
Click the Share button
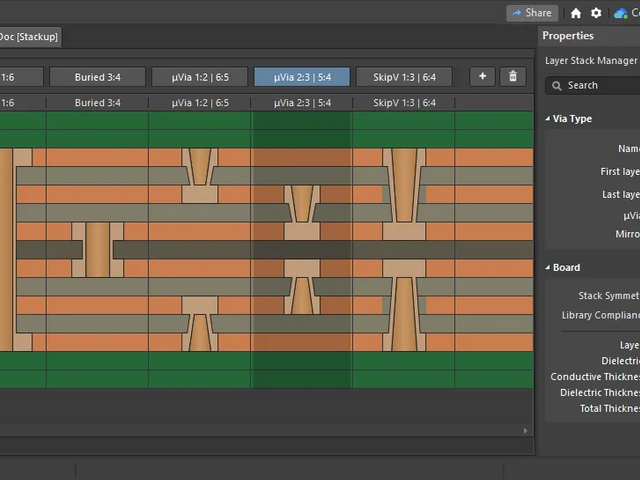(x=532, y=13)
